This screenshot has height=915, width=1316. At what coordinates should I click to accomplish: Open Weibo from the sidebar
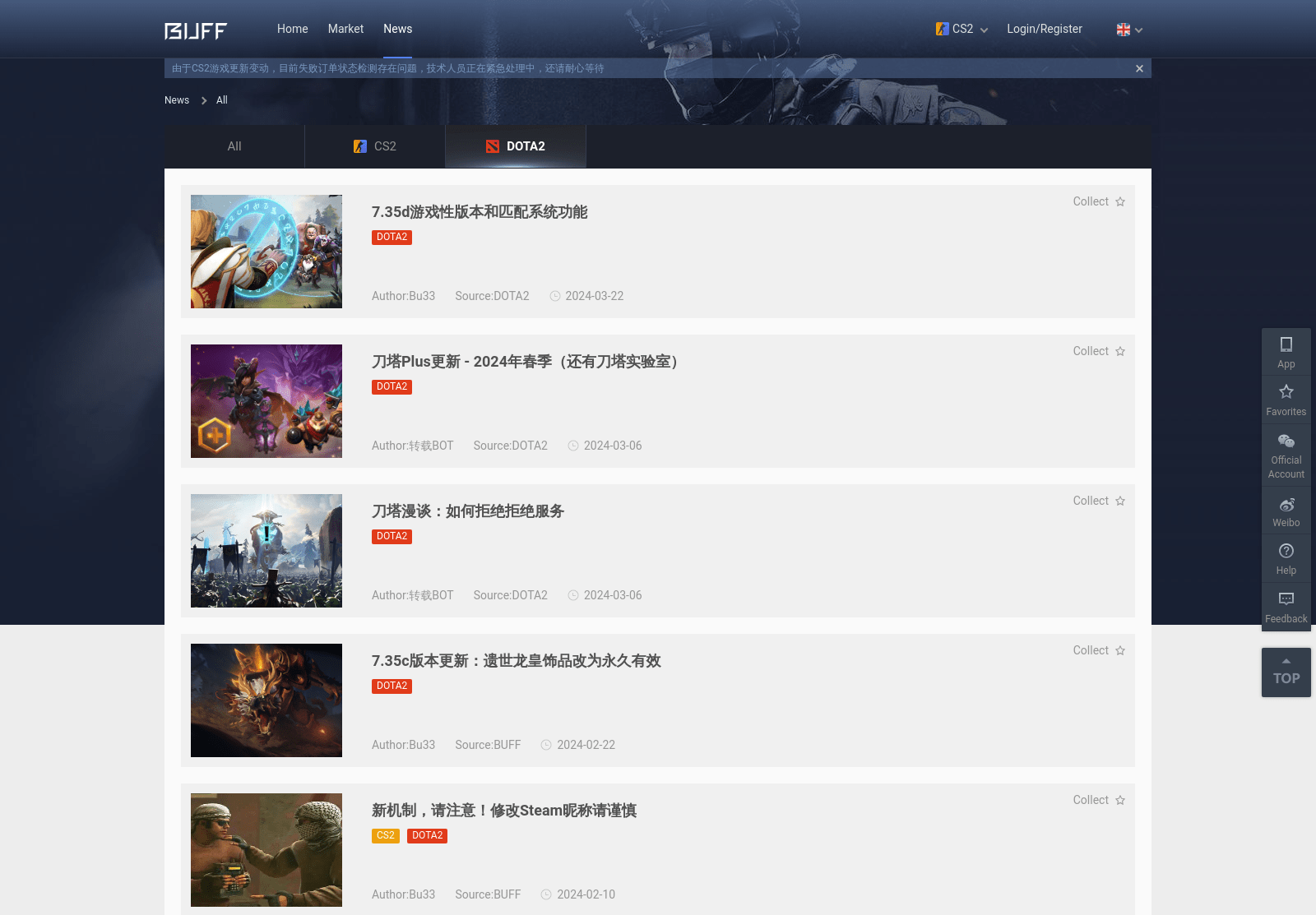click(x=1286, y=511)
